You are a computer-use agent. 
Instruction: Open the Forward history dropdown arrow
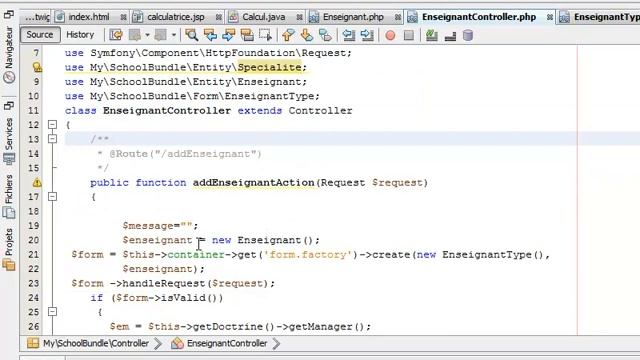coord(174,35)
